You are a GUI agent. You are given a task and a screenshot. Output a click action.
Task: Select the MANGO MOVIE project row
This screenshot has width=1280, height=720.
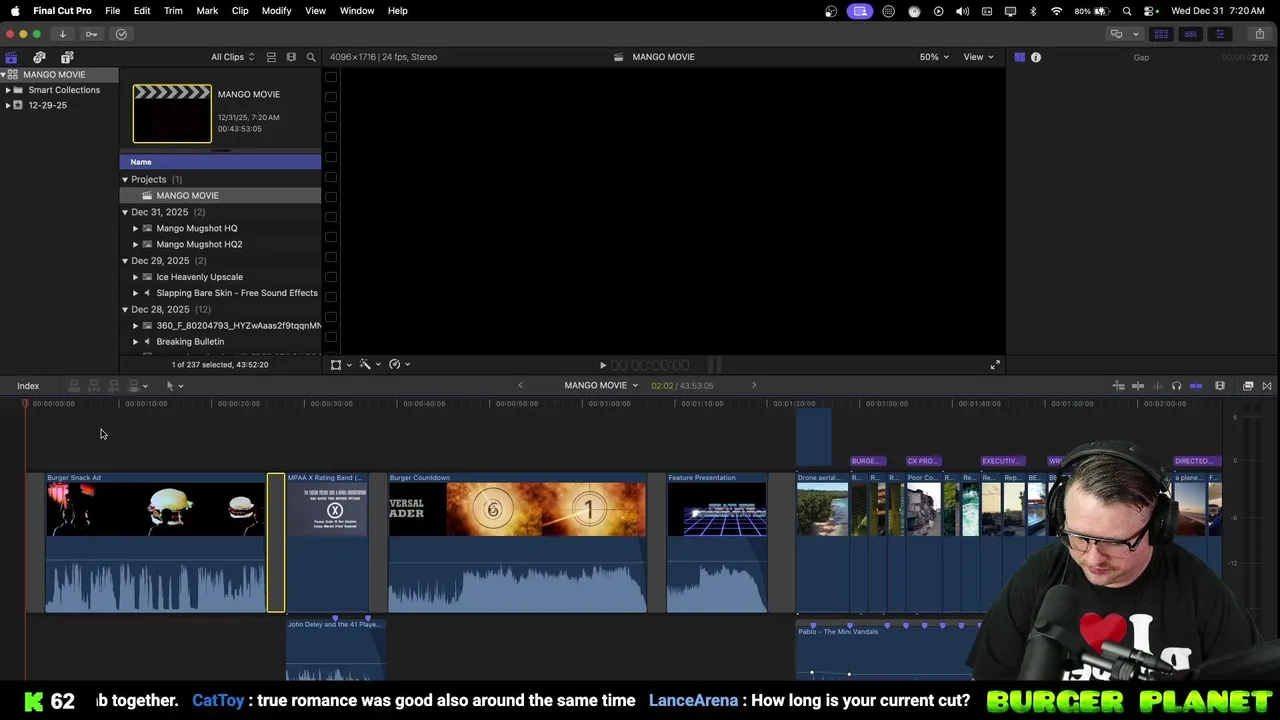(220, 196)
